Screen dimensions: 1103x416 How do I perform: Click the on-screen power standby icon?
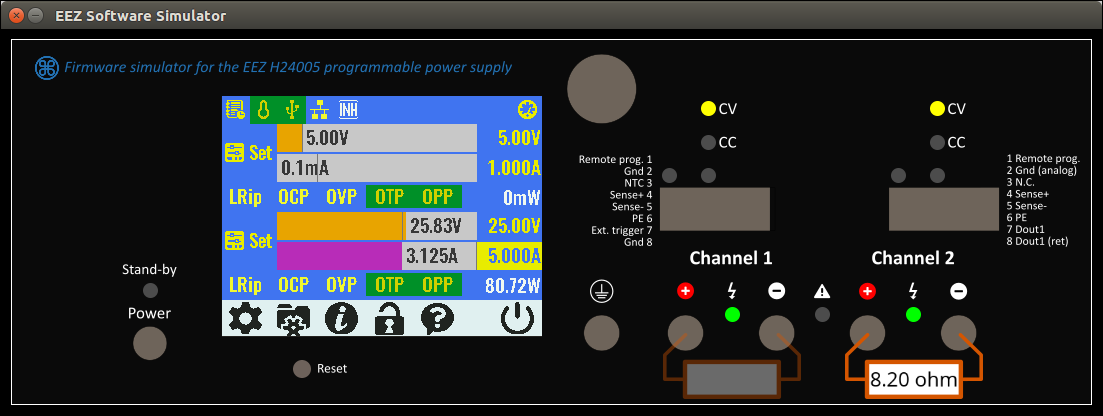[x=519, y=319]
